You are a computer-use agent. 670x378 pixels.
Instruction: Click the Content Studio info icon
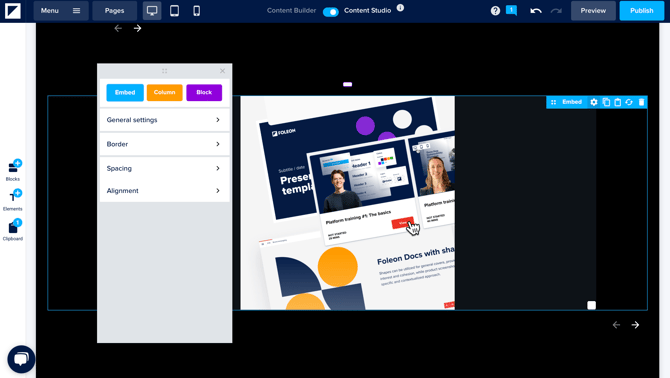(400, 8)
